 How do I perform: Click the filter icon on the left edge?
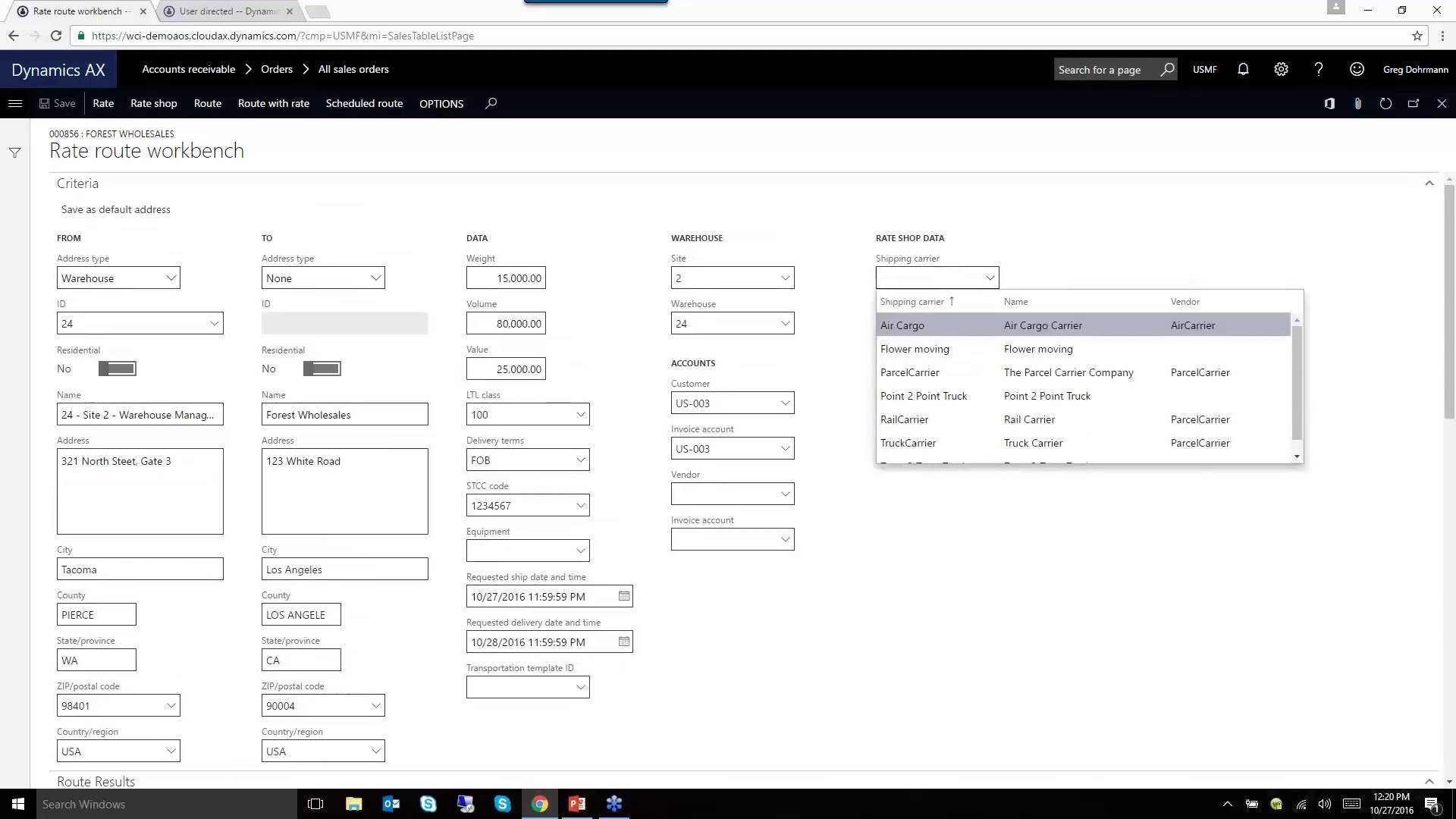tap(14, 152)
